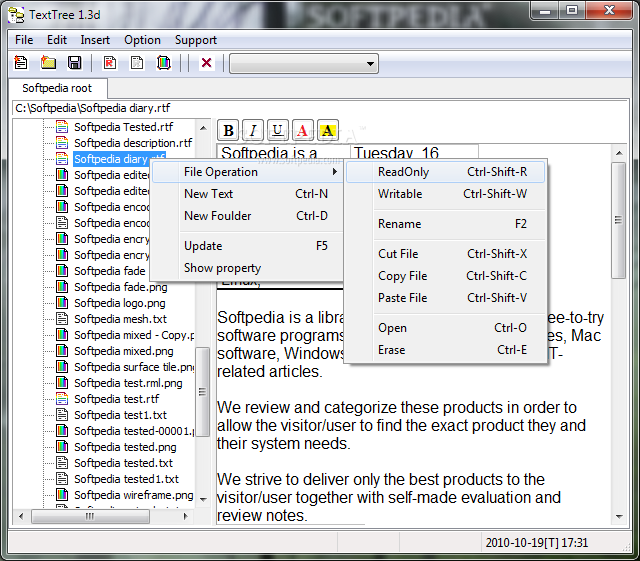This screenshot has width=640, height=561.
Task: Click the Softpedia logo.png file icon
Action: (62, 303)
